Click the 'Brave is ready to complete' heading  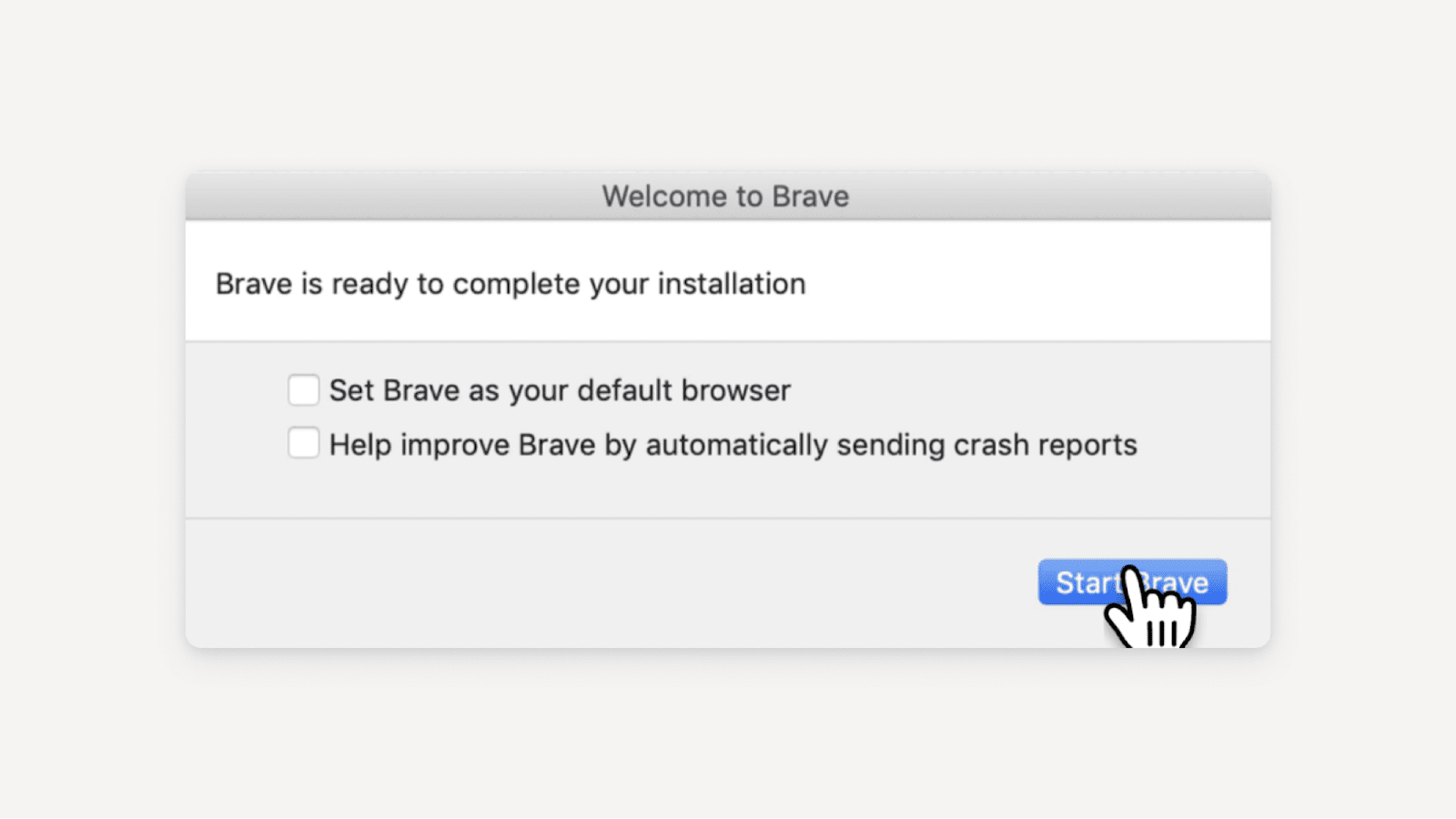[510, 284]
